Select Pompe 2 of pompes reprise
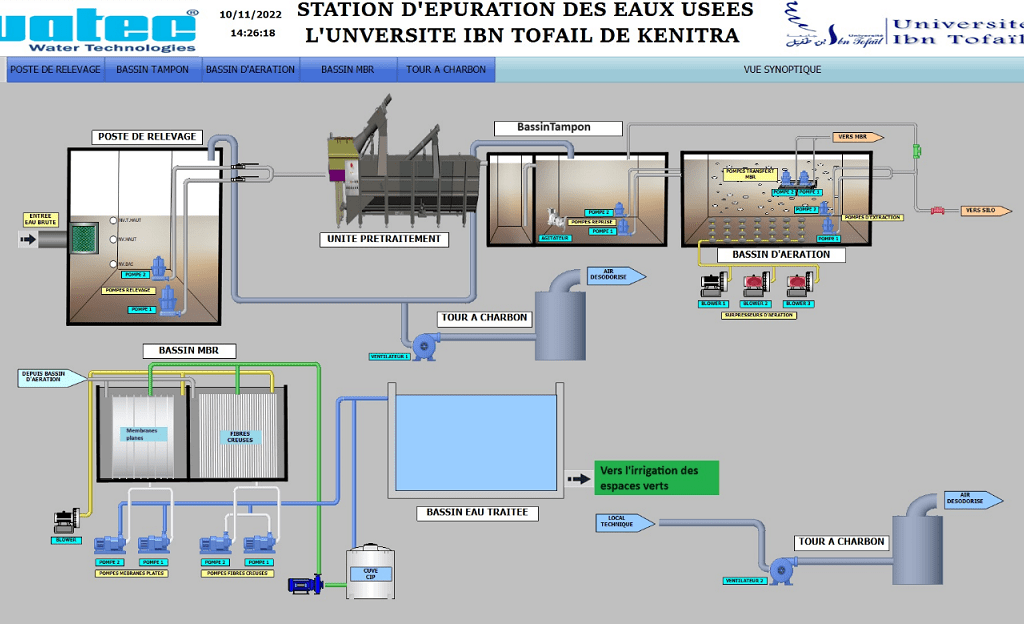The image size is (1024, 624). pyautogui.click(x=619, y=208)
